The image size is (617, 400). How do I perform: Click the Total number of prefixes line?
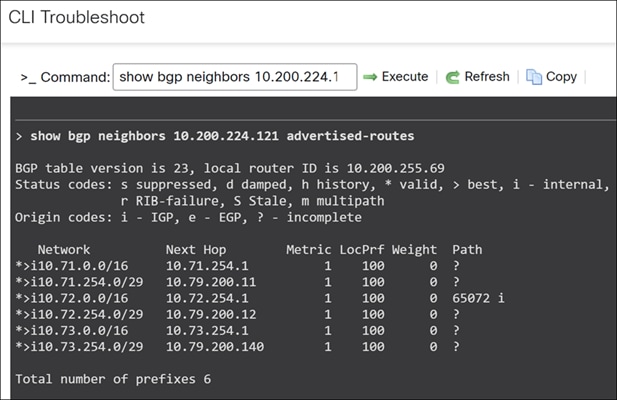click(113, 379)
